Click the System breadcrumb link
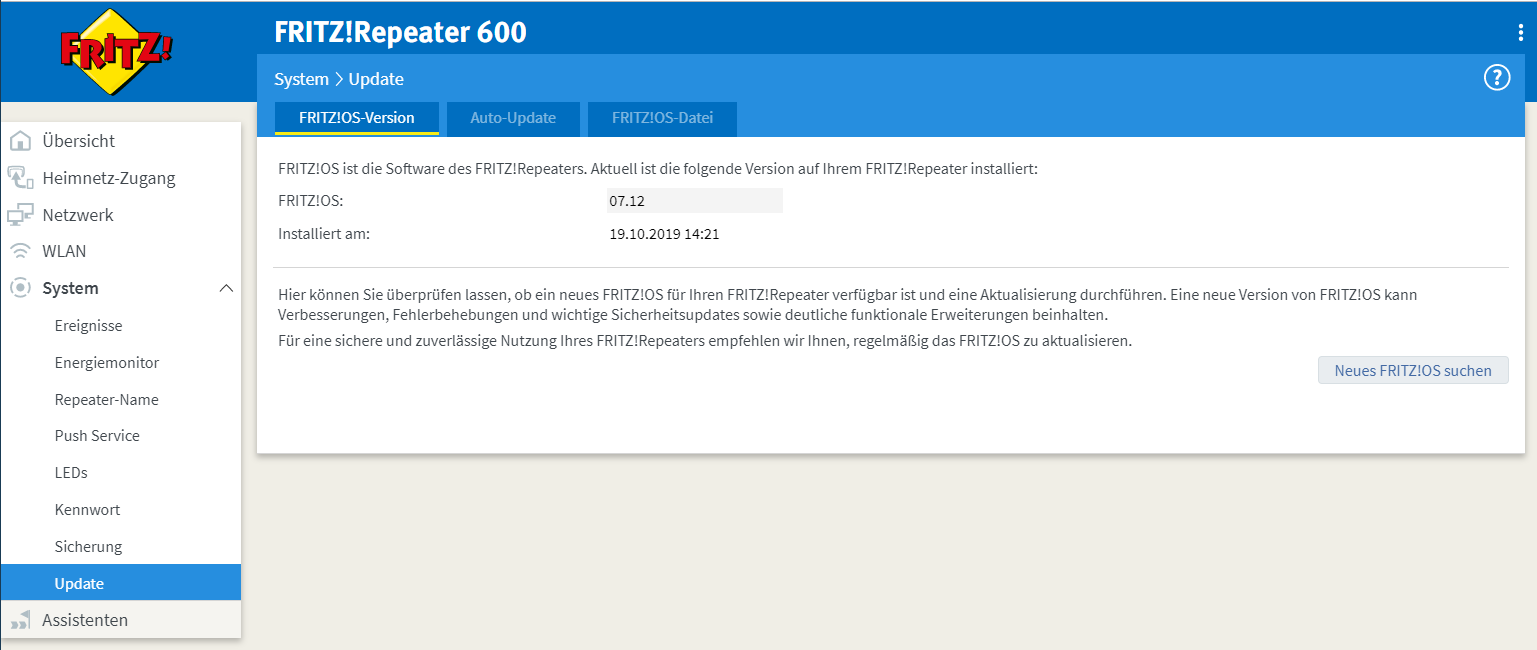The width and height of the screenshot is (1537, 650). coord(301,79)
